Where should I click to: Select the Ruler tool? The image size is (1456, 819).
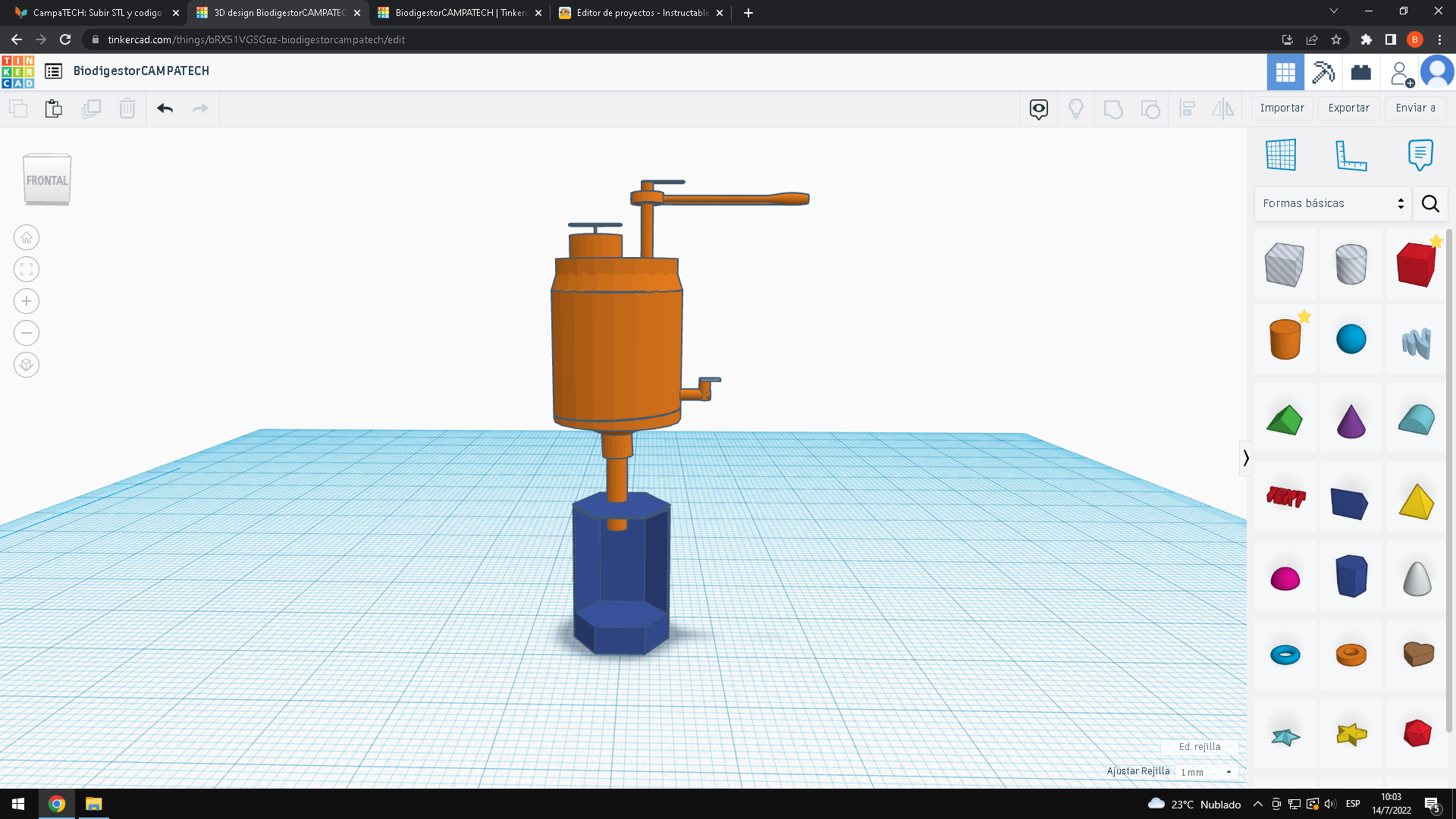tap(1351, 155)
